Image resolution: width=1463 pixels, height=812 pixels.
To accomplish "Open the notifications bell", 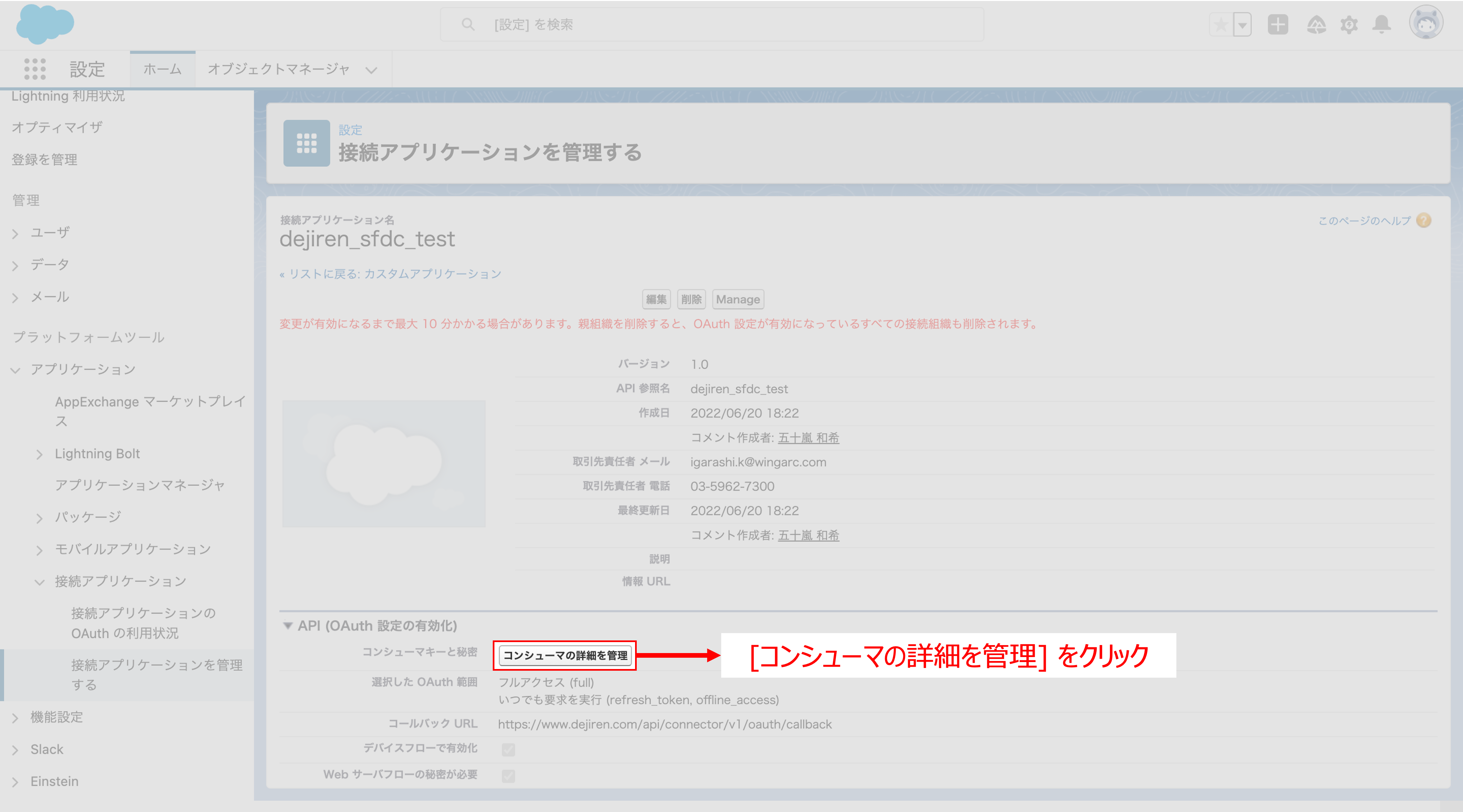I will [x=1382, y=24].
